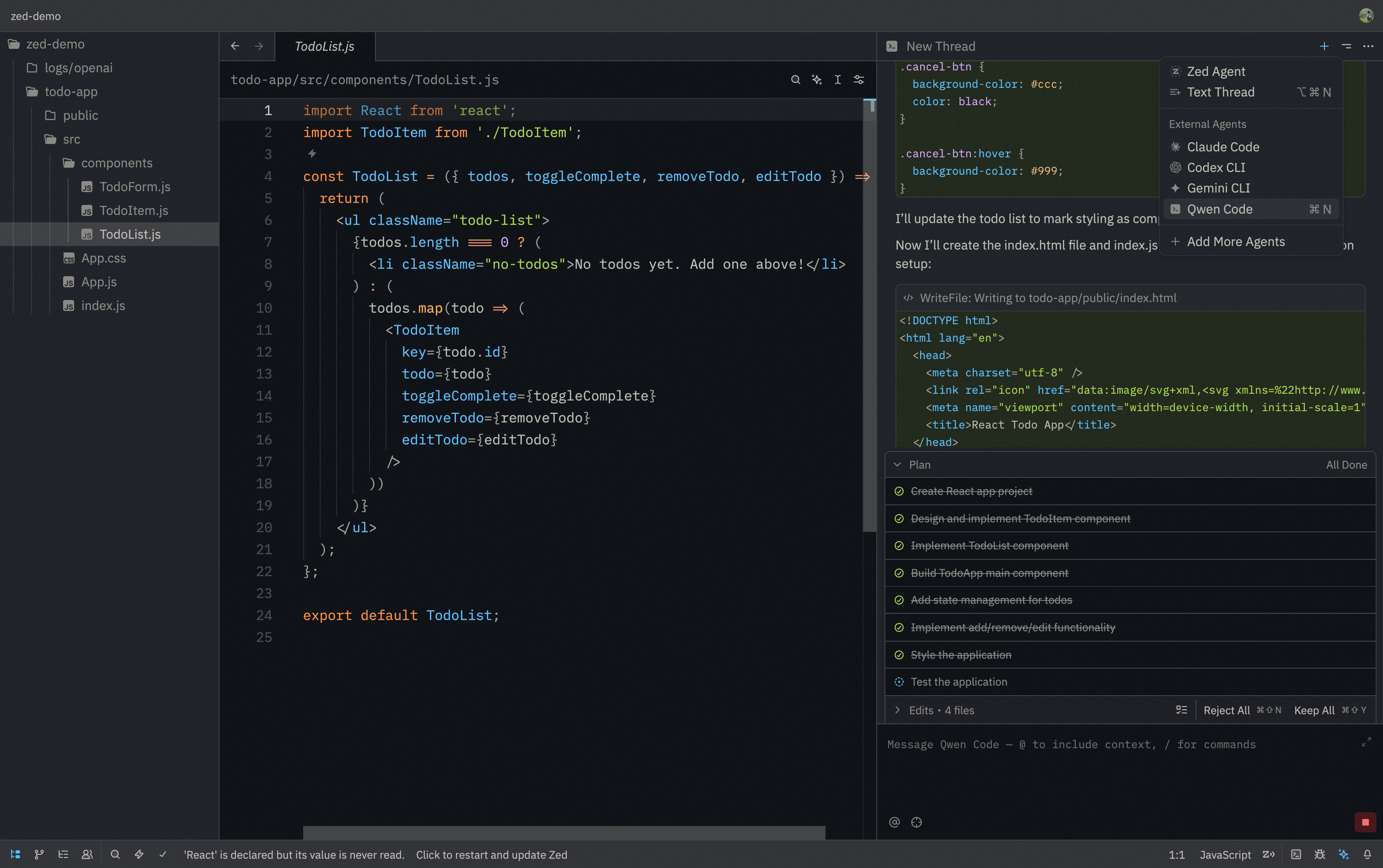Toggle the check on 'Style the application' step
The image size is (1383, 868).
coord(899,654)
